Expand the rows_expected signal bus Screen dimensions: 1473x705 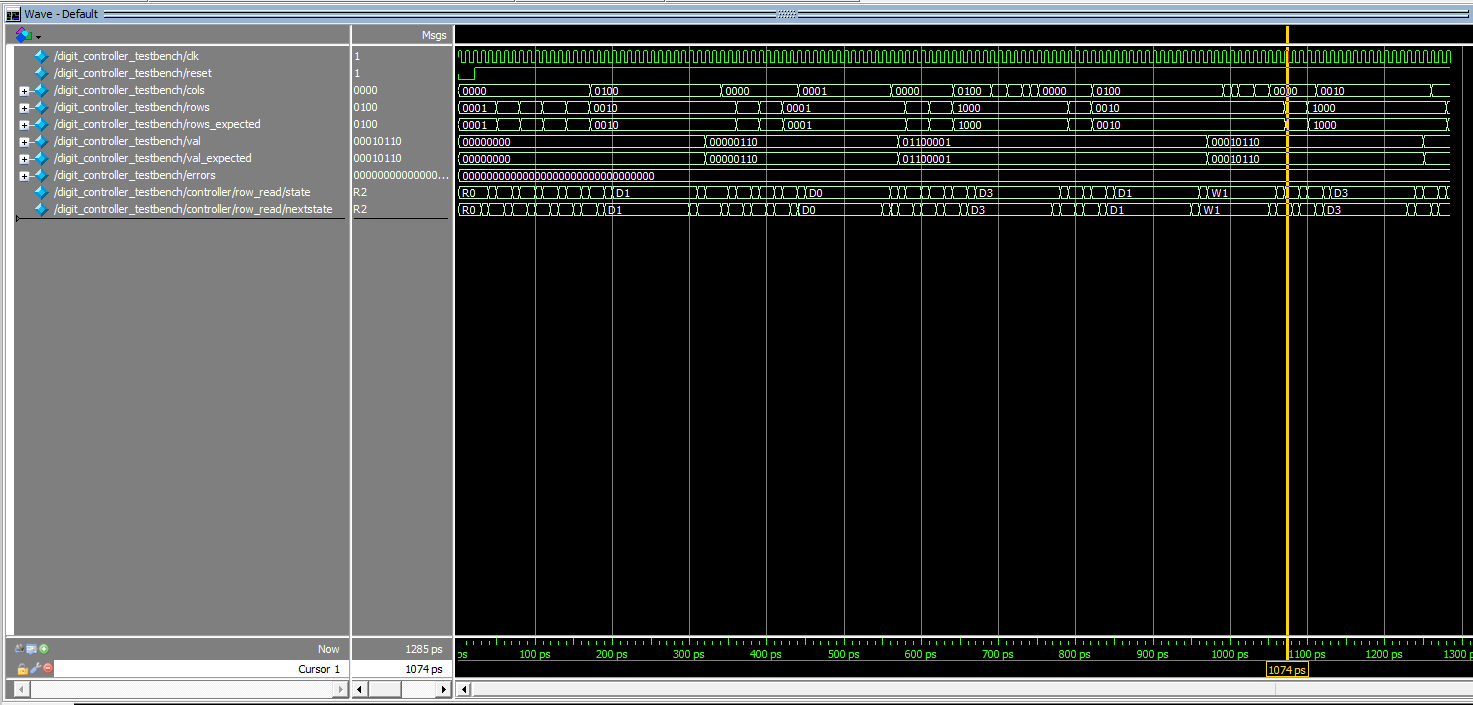coord(24,125)
